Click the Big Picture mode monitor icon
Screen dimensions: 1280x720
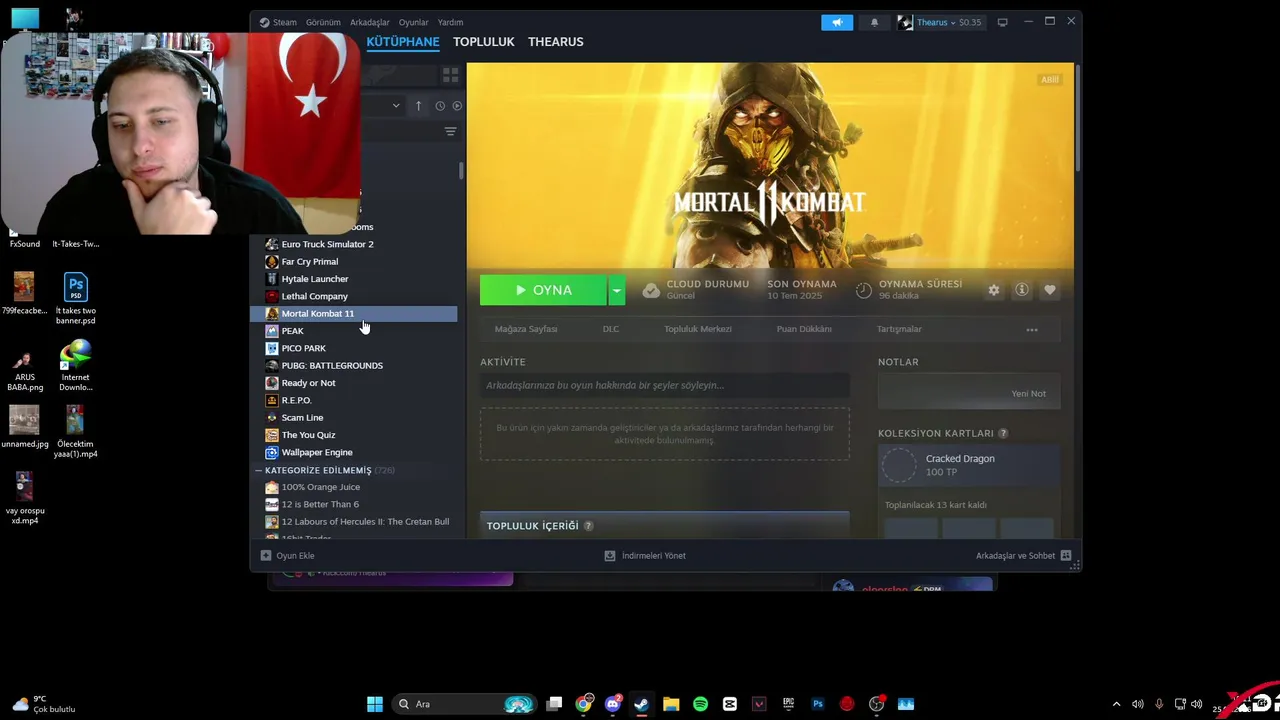(x=1003, y=22)
